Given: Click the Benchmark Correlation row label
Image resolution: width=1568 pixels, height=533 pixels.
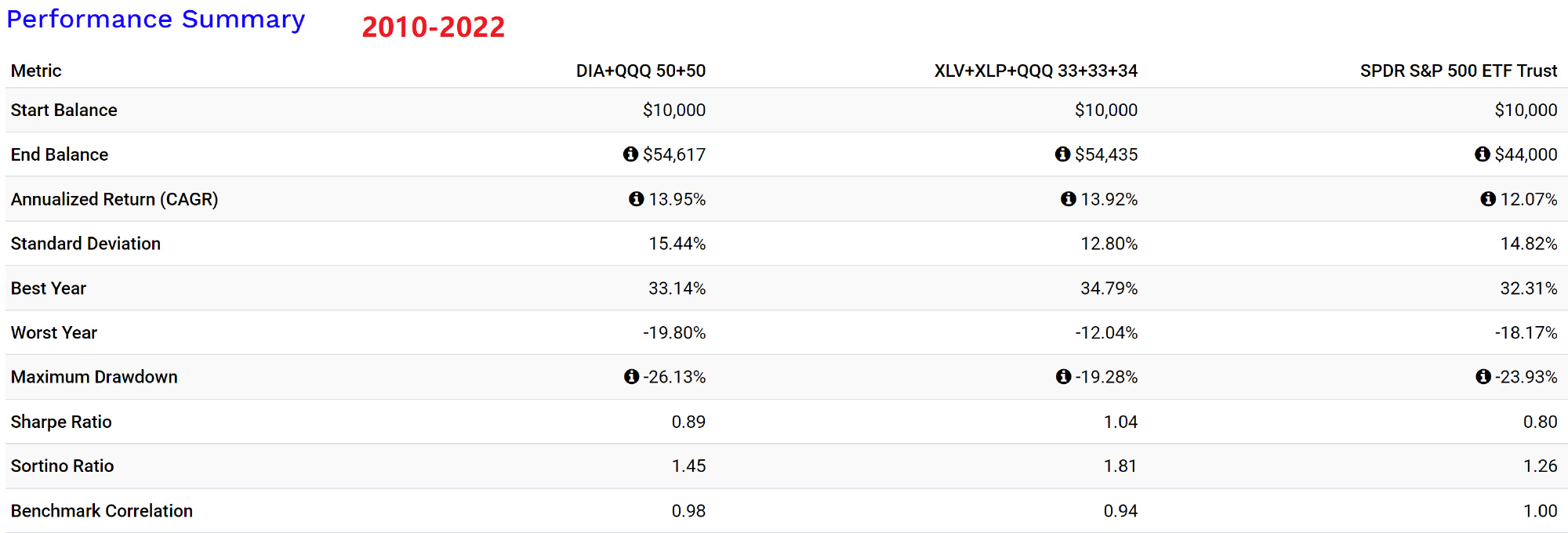Looking at the screenshot, I should coord(101,511).
